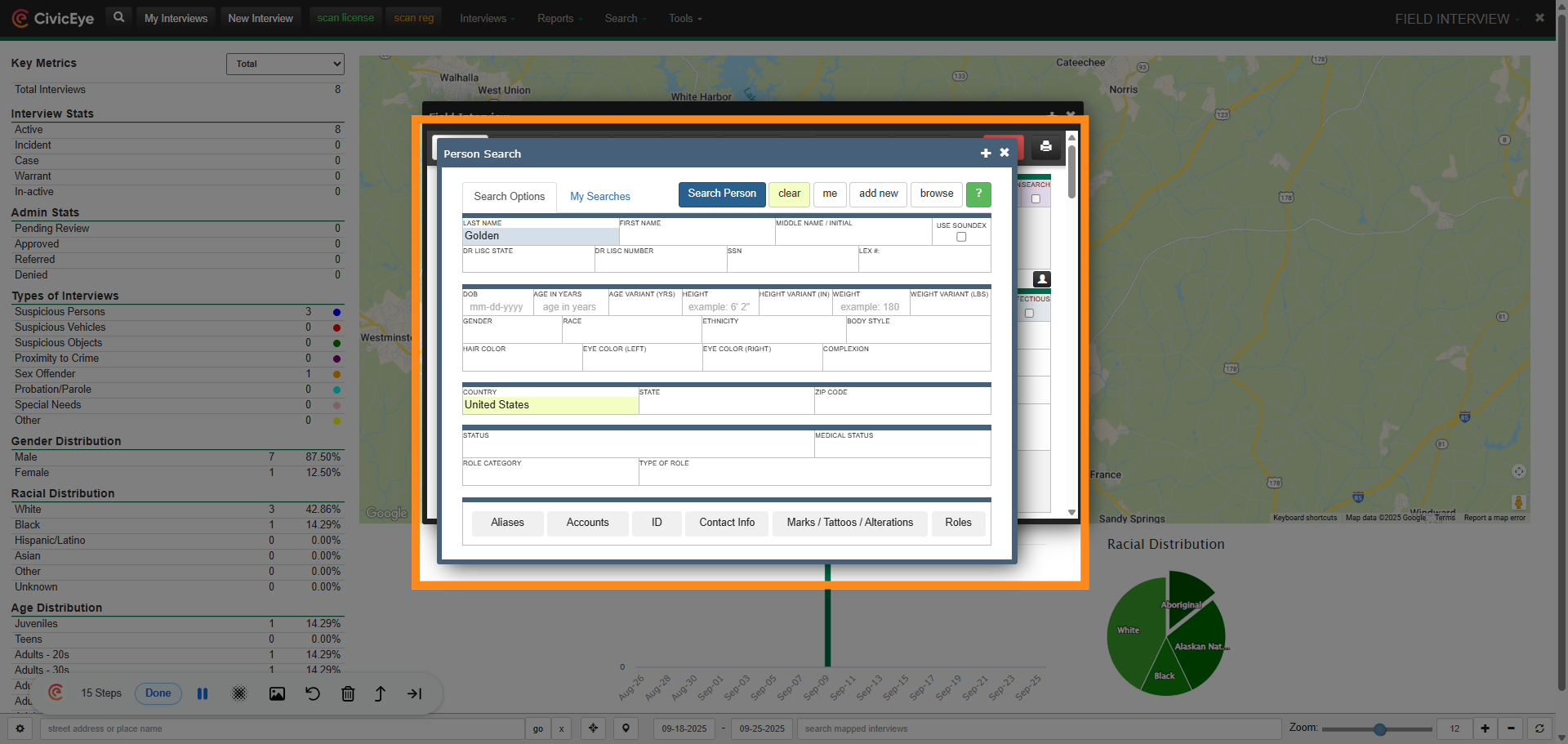Click the browse button

click(937, 194)
